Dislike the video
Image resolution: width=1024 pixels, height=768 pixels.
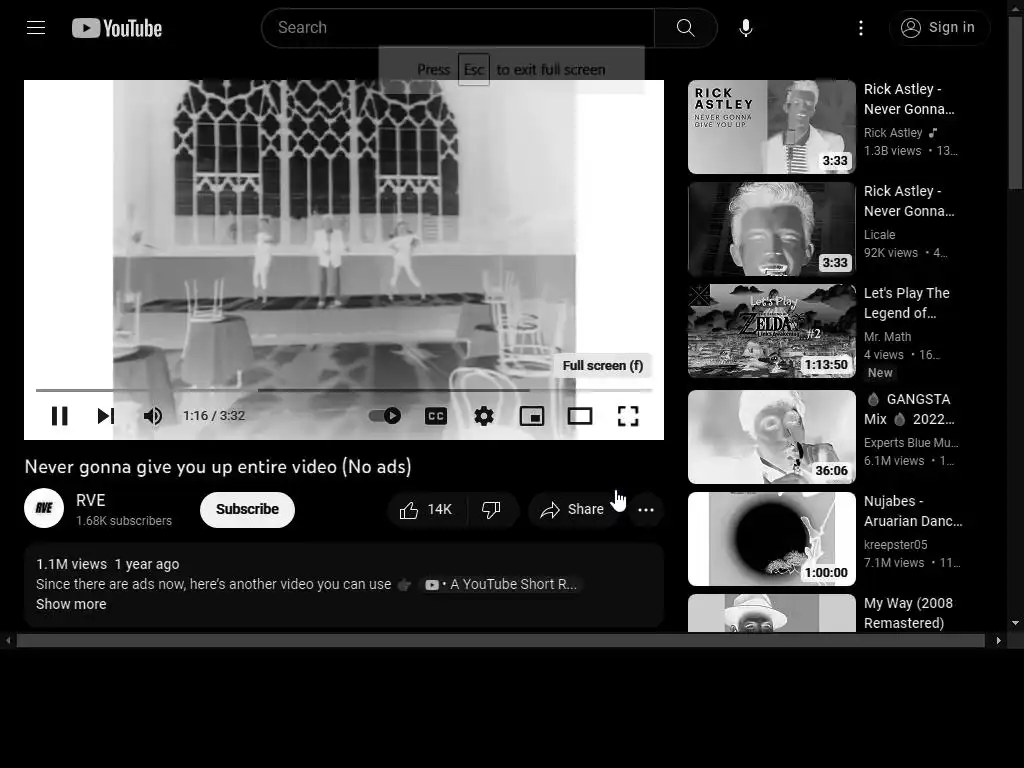491,510
